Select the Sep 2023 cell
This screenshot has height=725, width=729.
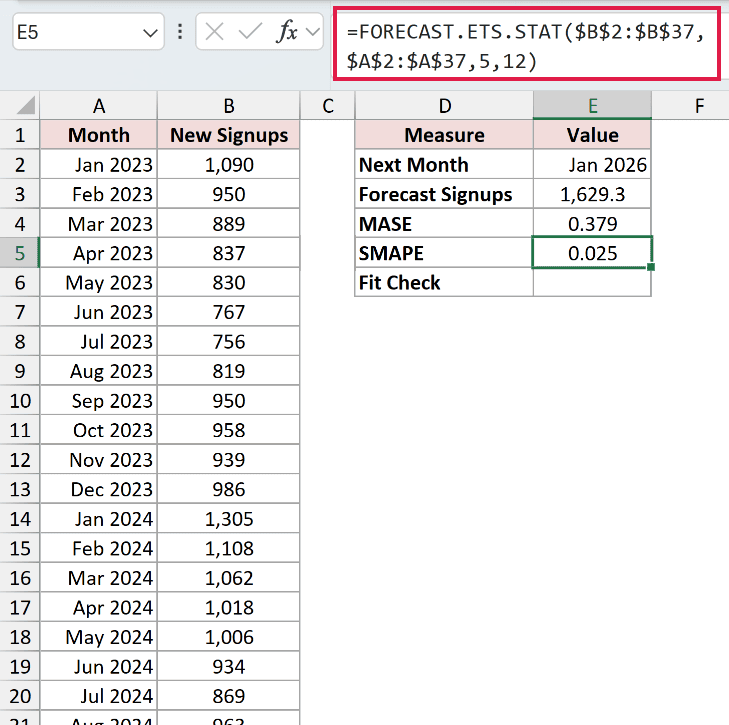tap(99, 401)
